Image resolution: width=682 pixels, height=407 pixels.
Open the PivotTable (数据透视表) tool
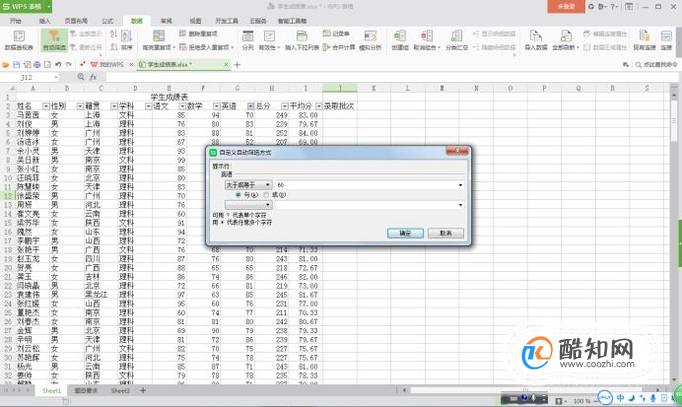(19, 40)
